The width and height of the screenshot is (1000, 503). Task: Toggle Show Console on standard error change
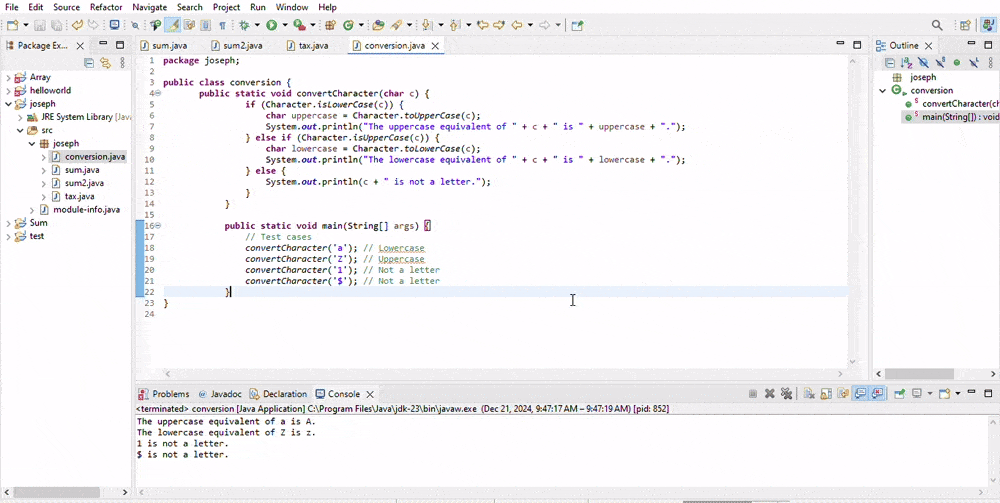[878, 393]
